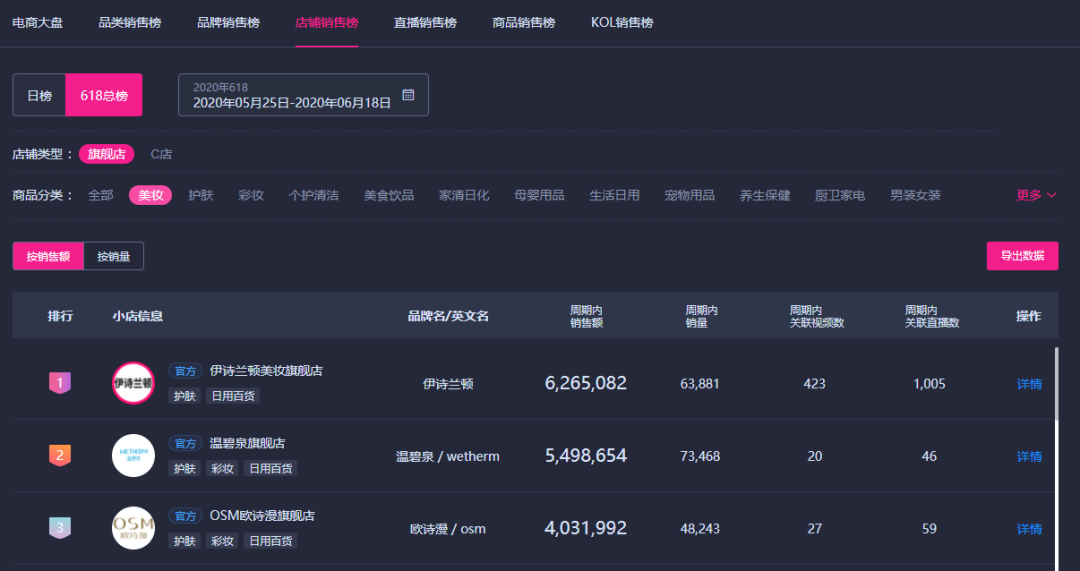The image size is (1080, 571).
Task: Sort by 按销售额
Action: pyautogui.click(x=48, y=256)
